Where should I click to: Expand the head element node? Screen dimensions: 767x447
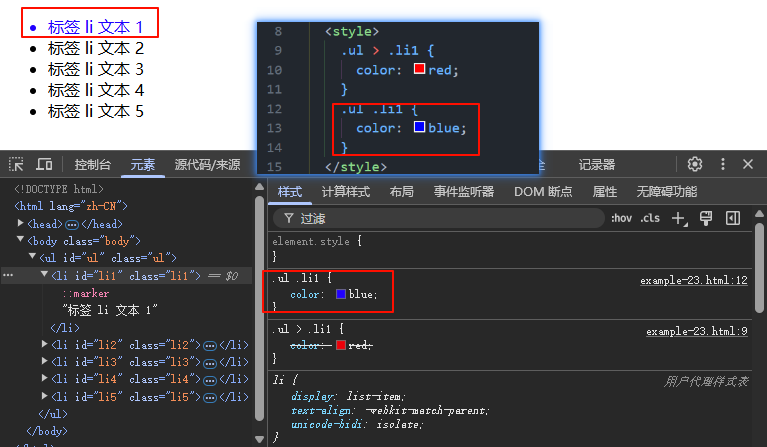[21, 224]
